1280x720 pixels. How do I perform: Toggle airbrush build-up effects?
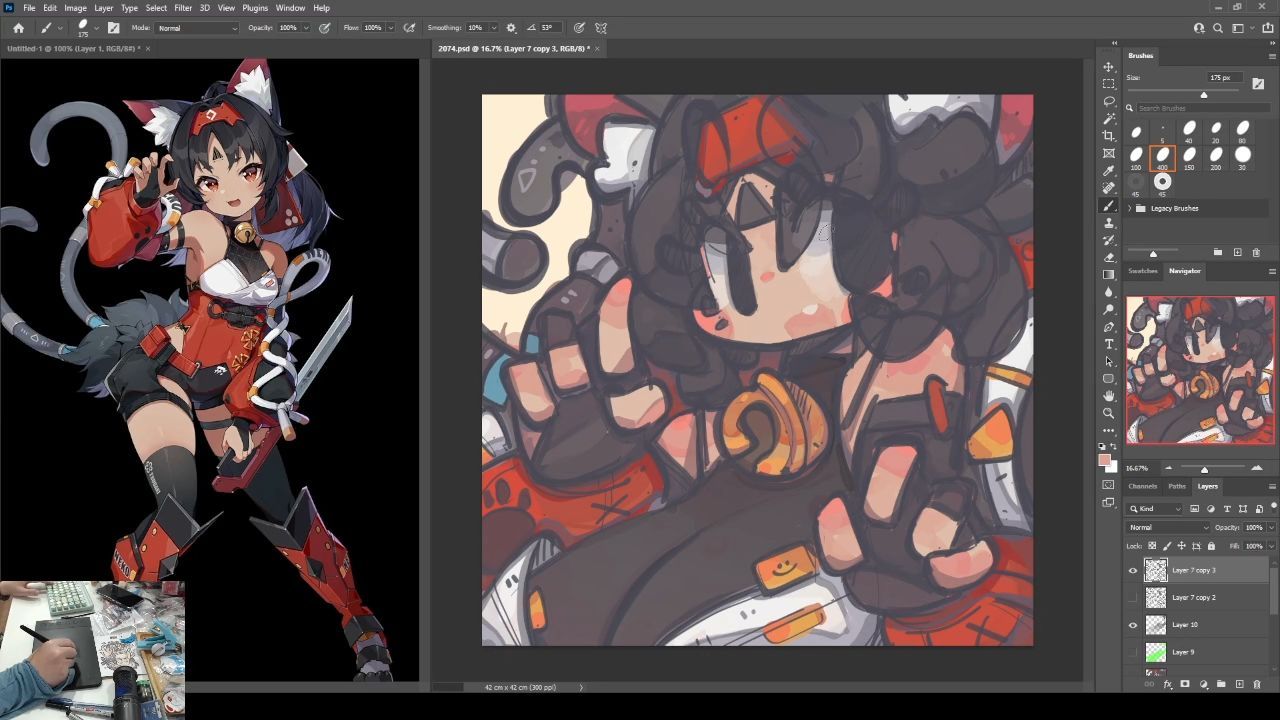tap(409, 28)
